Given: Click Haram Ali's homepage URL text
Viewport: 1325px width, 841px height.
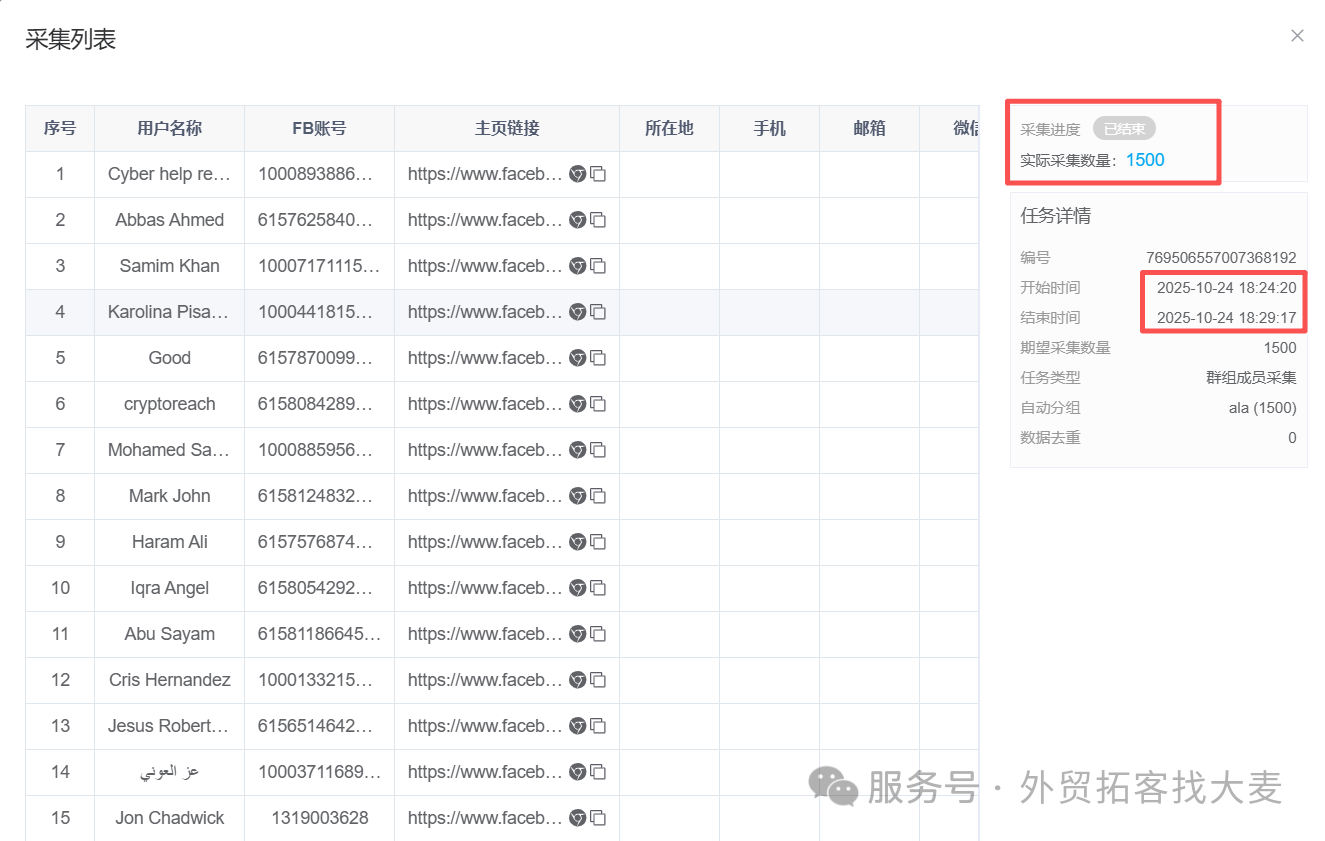Looking at the screenshot, I should (x=485, y=542).
